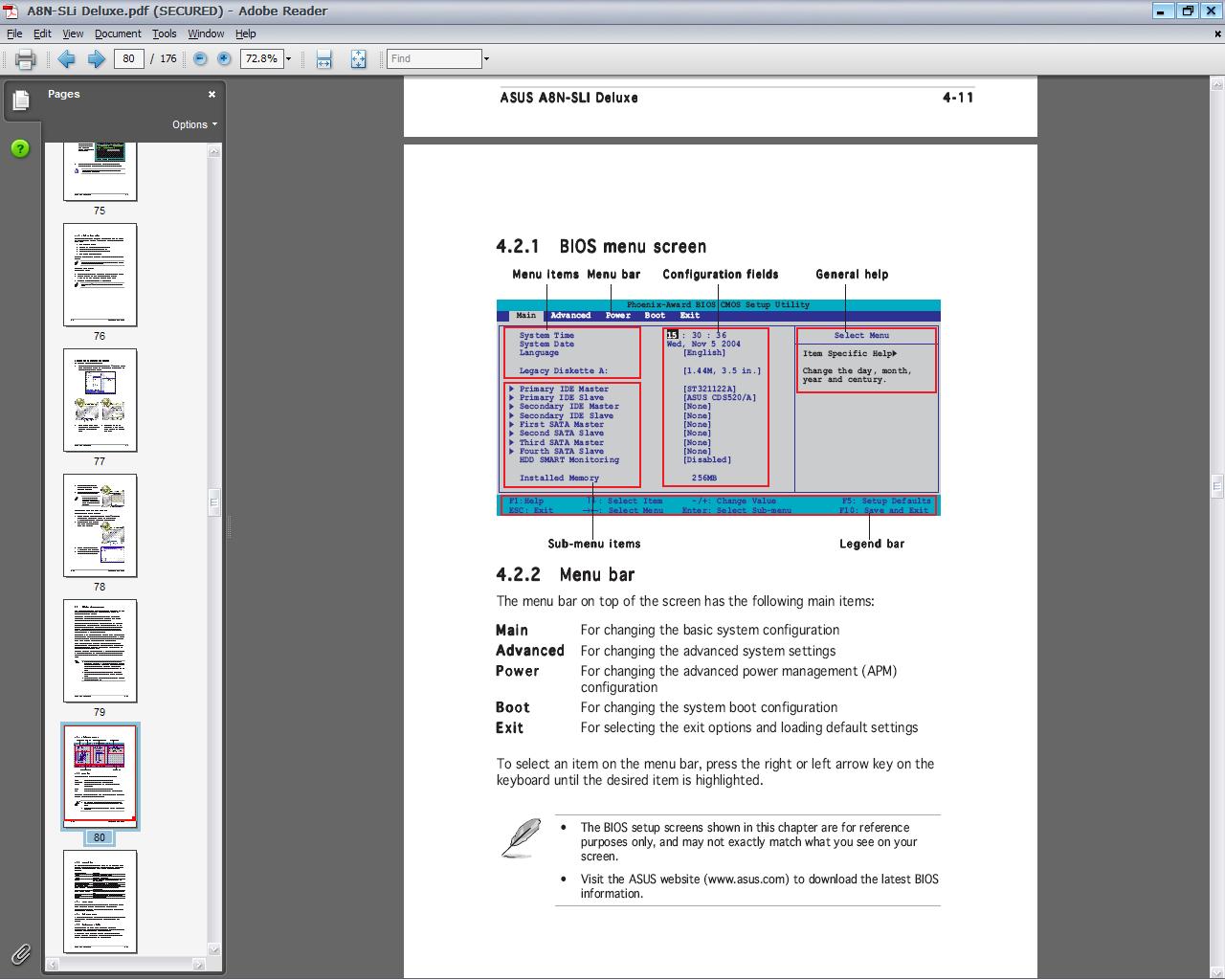Open the Document menu

118,33
